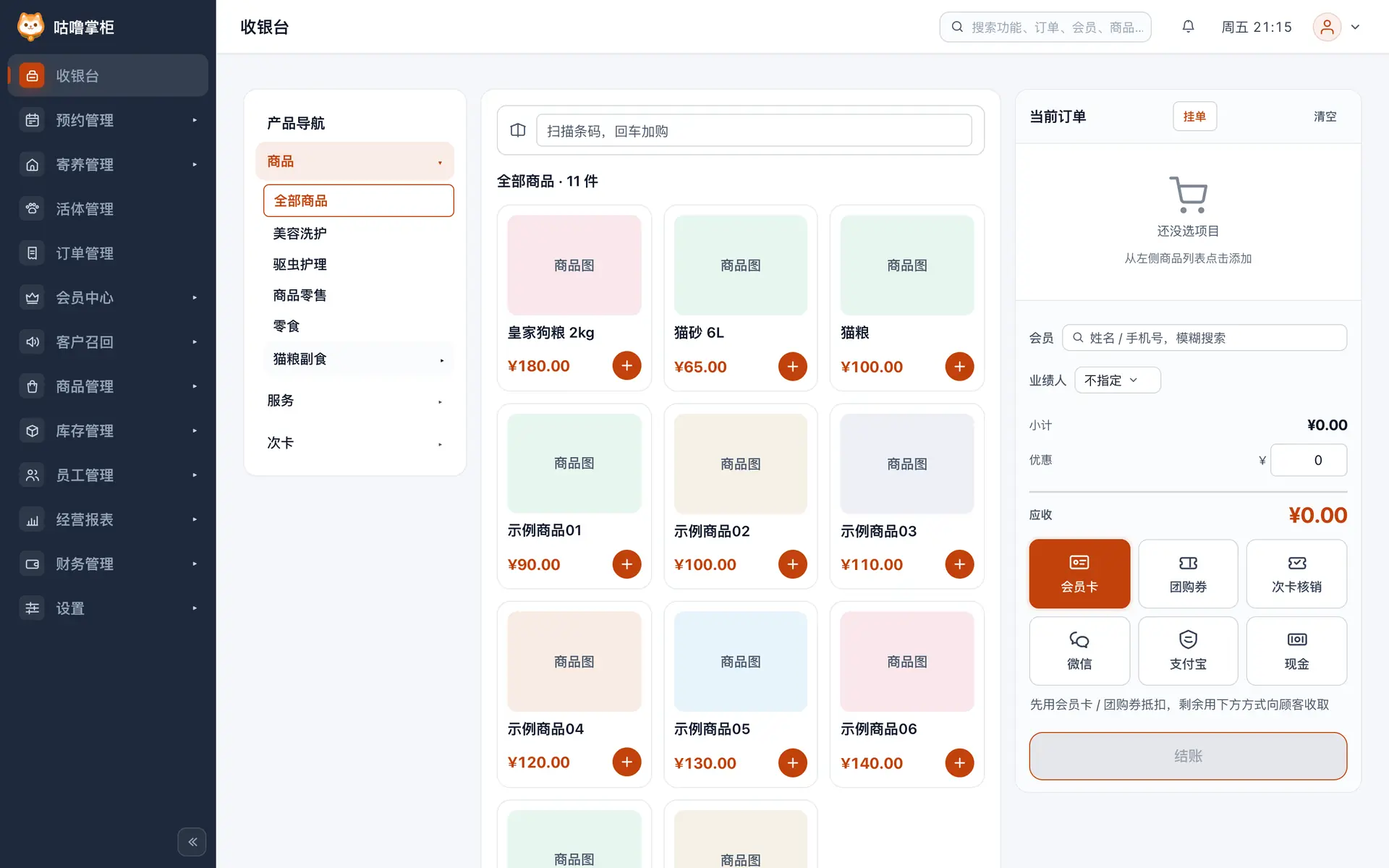Expand the 服务 navigation group
Screen dimensions: 1389x868
coord(354,401)
